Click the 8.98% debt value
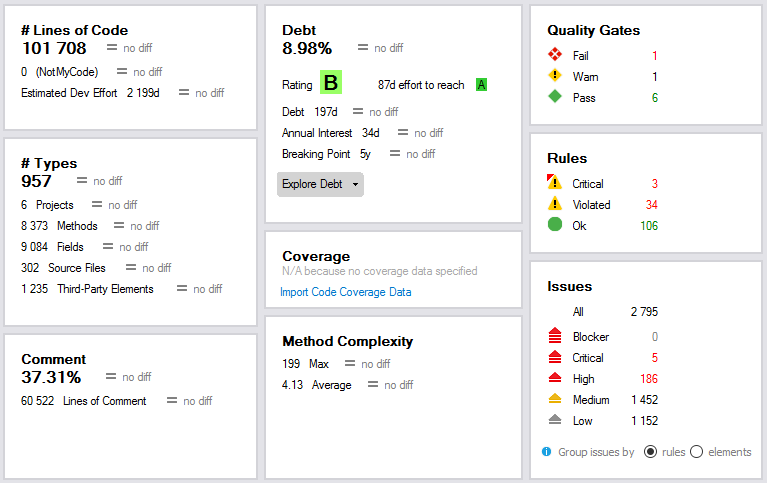This screenshot has height=483, width=767. coord(307,48)
